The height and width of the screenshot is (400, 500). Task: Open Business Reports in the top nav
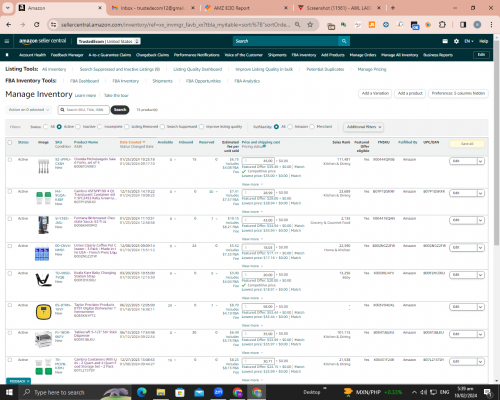pyautogui.click(x=438, y=55)
